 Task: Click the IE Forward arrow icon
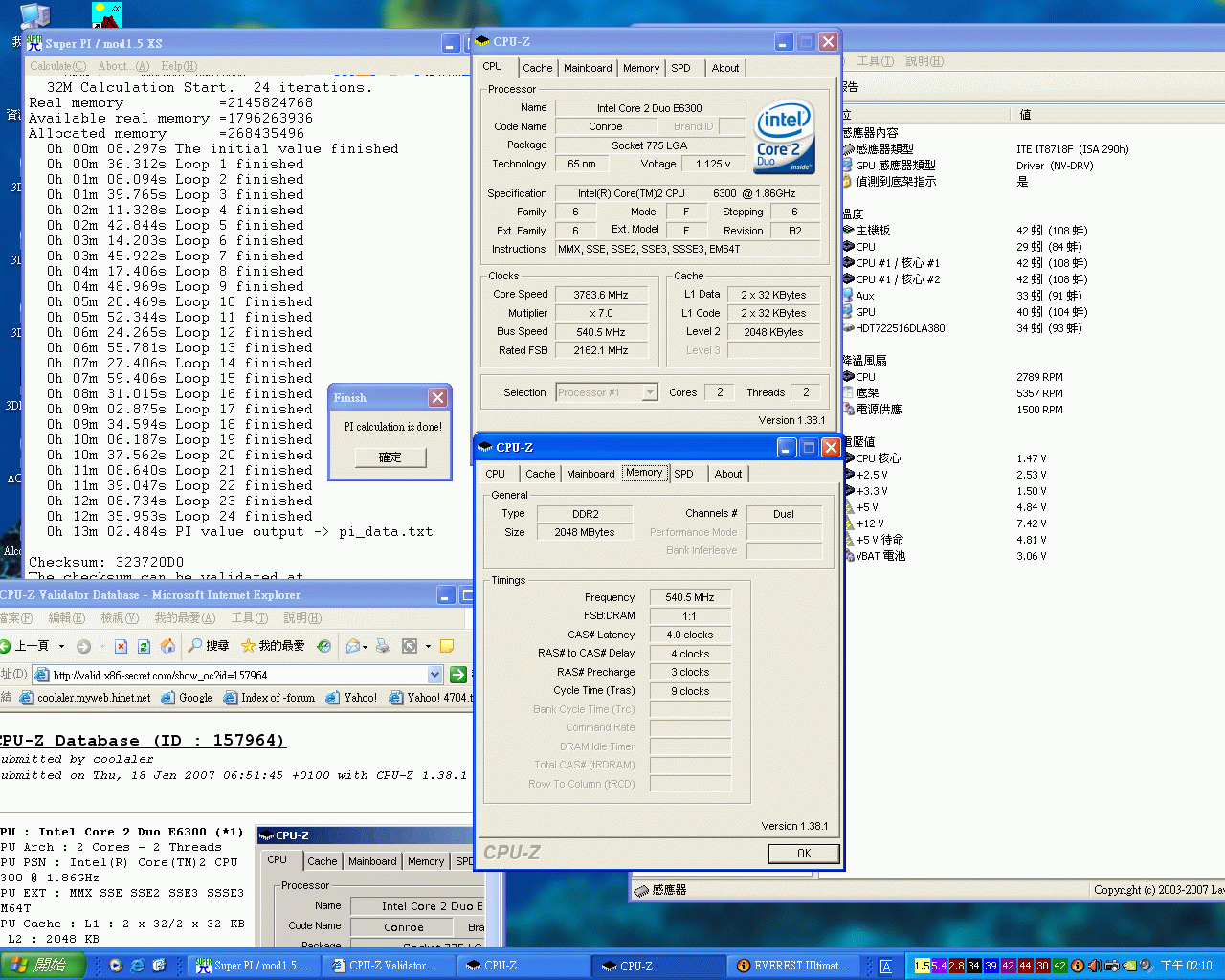point(83,646)
